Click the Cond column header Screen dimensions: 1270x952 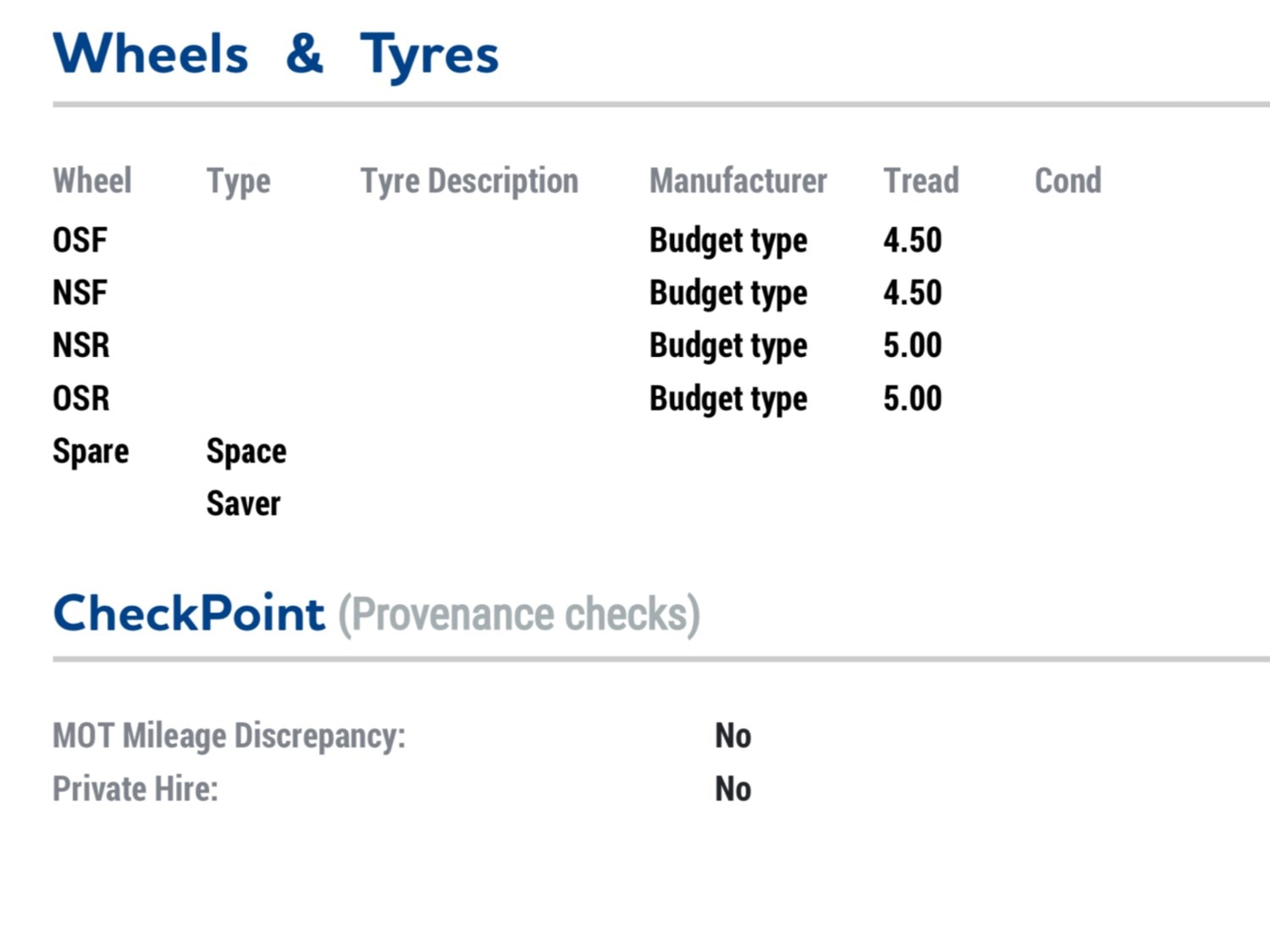point(1068,180)
